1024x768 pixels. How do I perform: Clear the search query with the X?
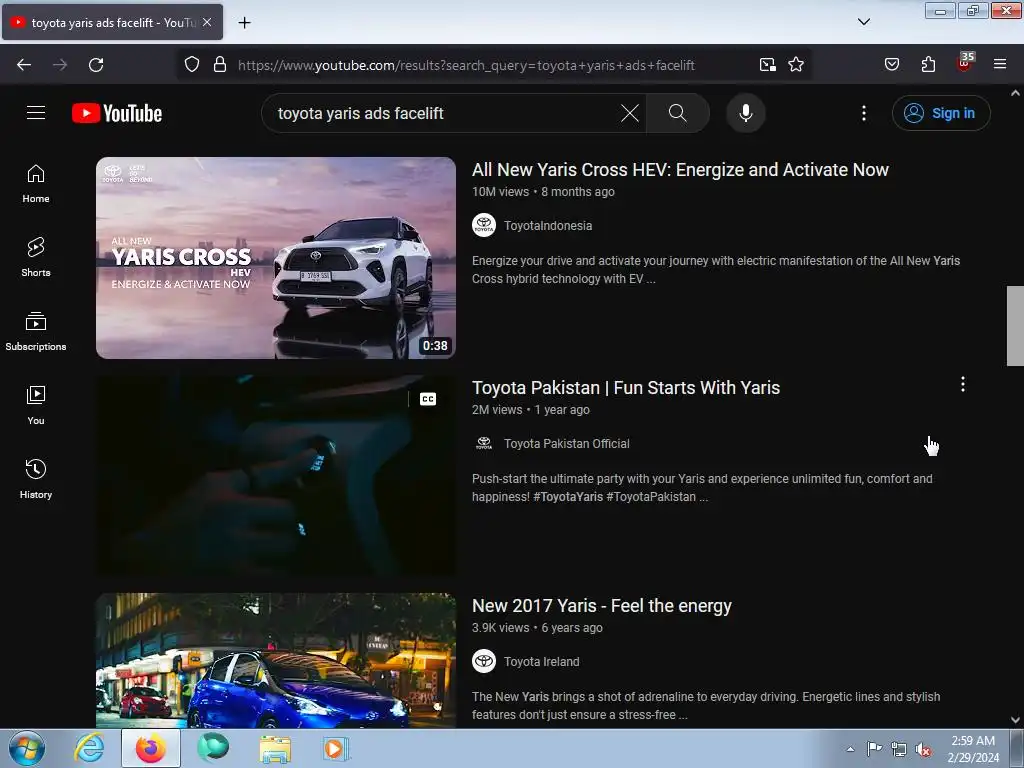coord(630,113)
